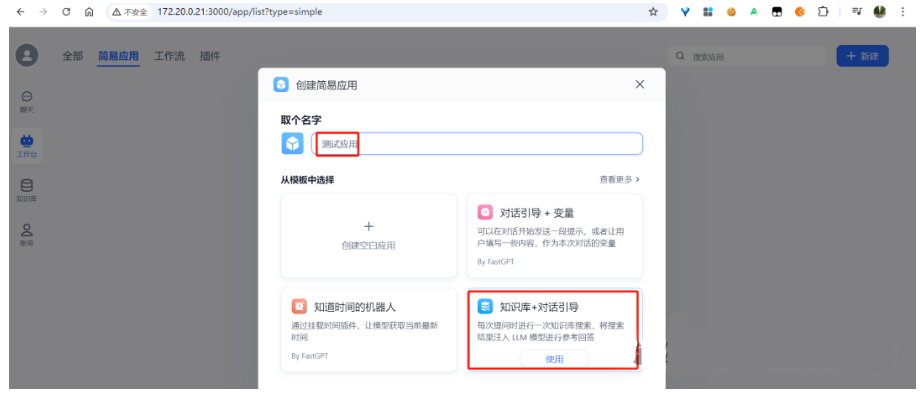The width and height of the screenshot is (924, 397).
Task: Click the user avatar in the sidebar
Action: point(27,55)
